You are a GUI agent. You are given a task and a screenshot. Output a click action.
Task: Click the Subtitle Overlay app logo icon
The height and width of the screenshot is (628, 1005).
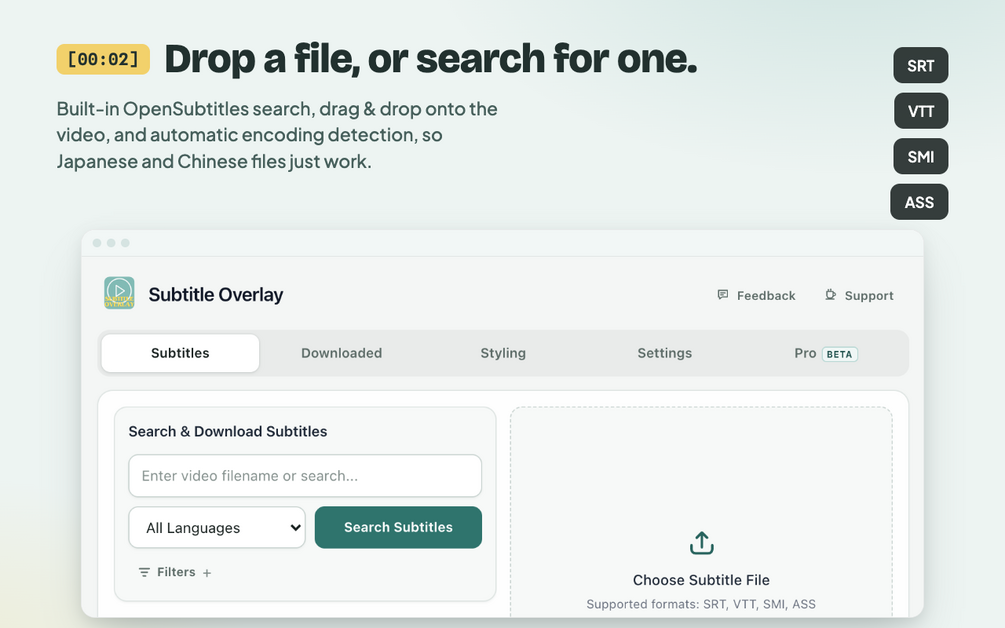click(119, 293)
